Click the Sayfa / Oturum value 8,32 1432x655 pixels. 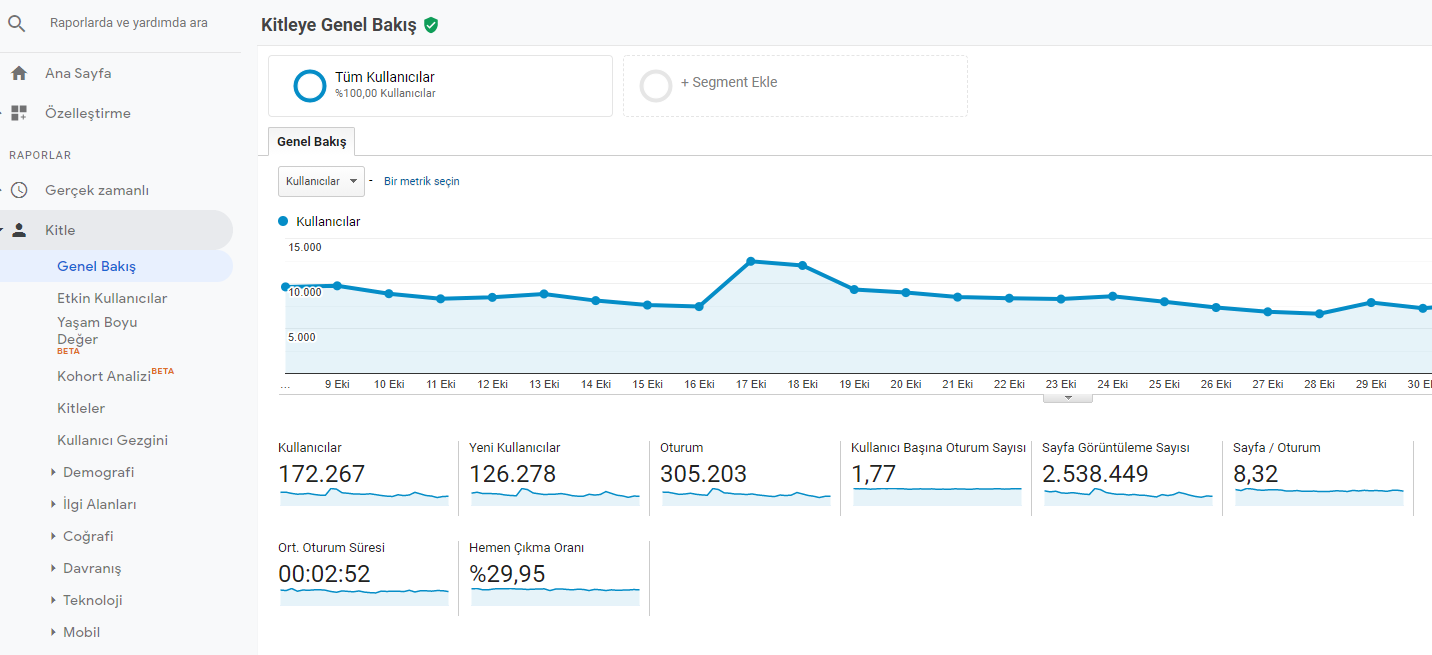coord(1256,474)
